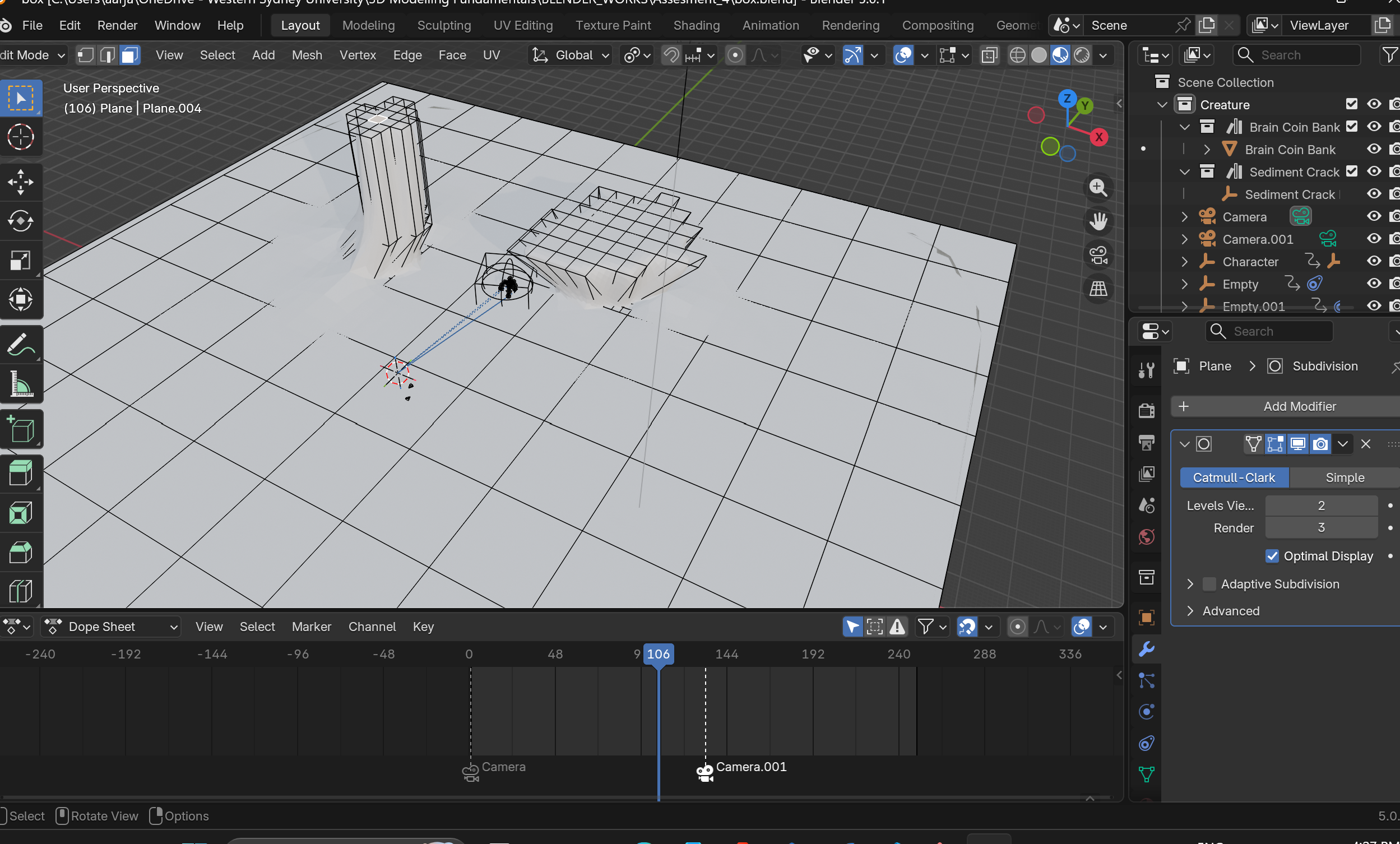Collapse the Creature collection
The width and height of the screenshot is (1400, 844).
(1162, 104)
